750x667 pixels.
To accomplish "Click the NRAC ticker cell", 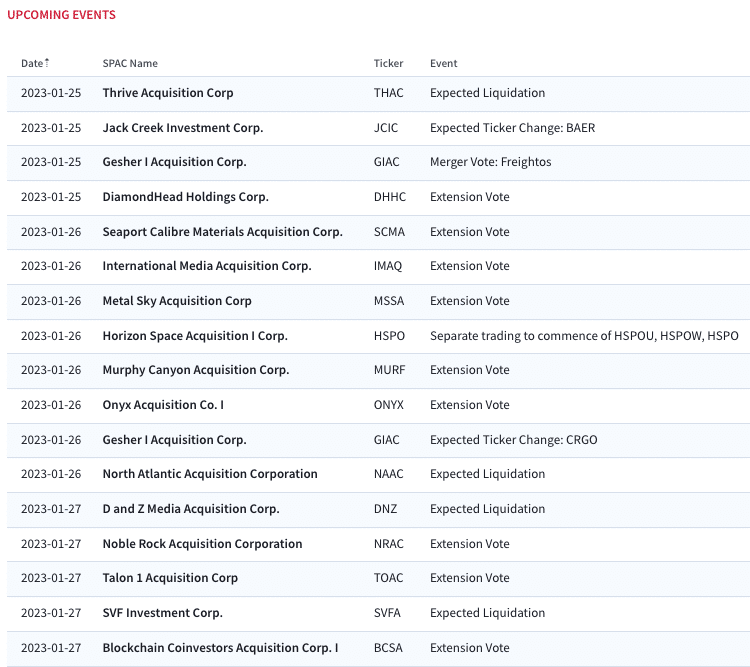I will (388, 544).
